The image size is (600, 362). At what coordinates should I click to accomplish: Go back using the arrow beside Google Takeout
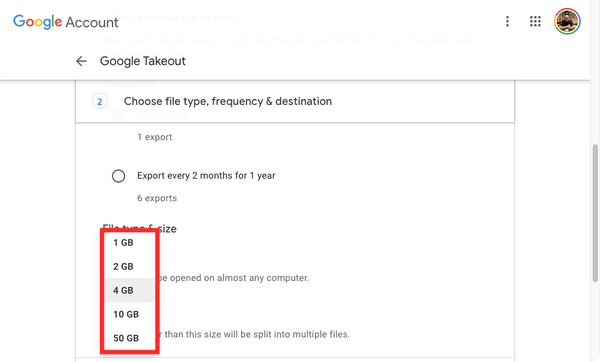(81, 61)
